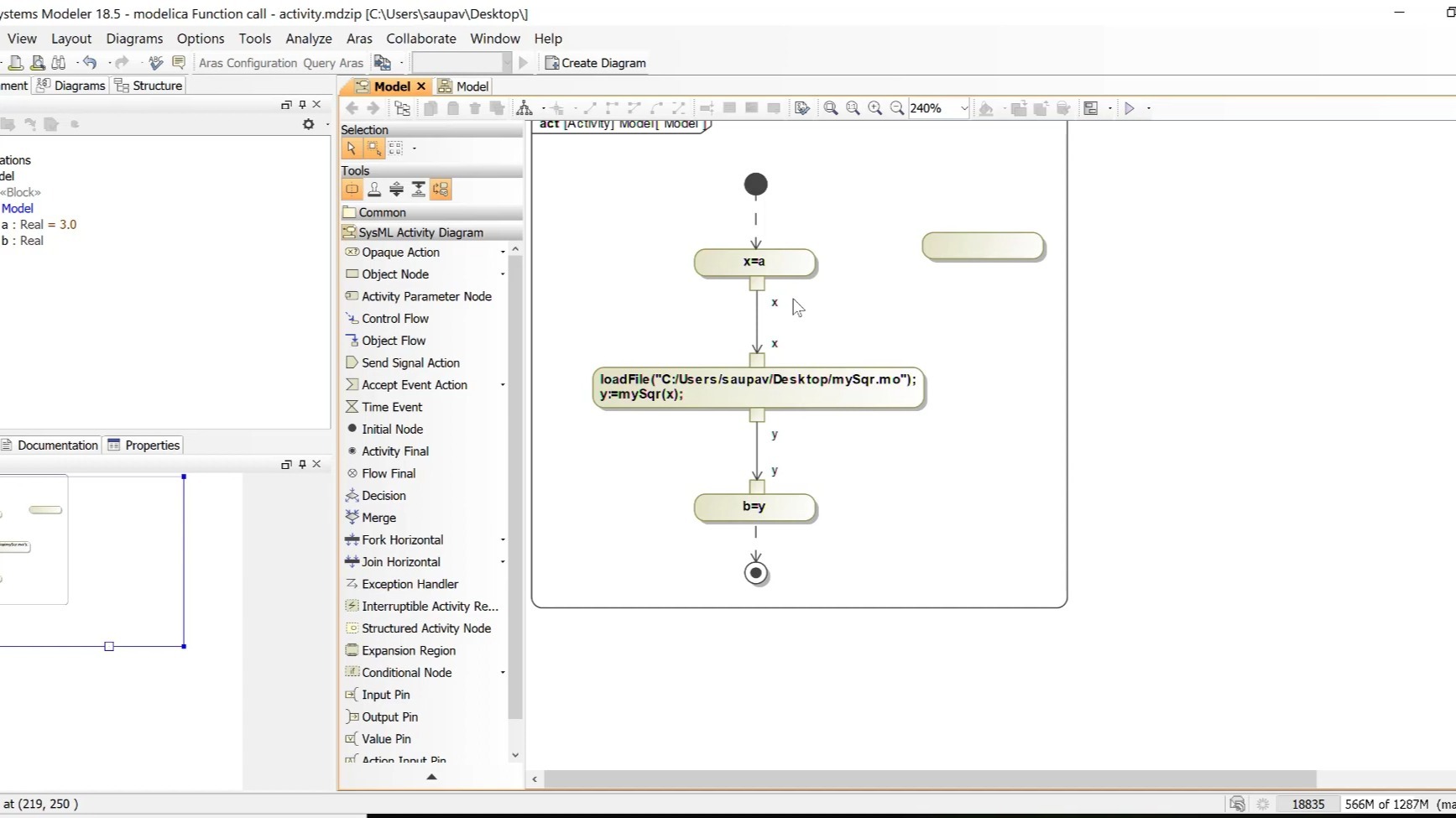This screenshot has width=1456, height=818.
Task: Open the Layout menu
Action: (71, 39)
